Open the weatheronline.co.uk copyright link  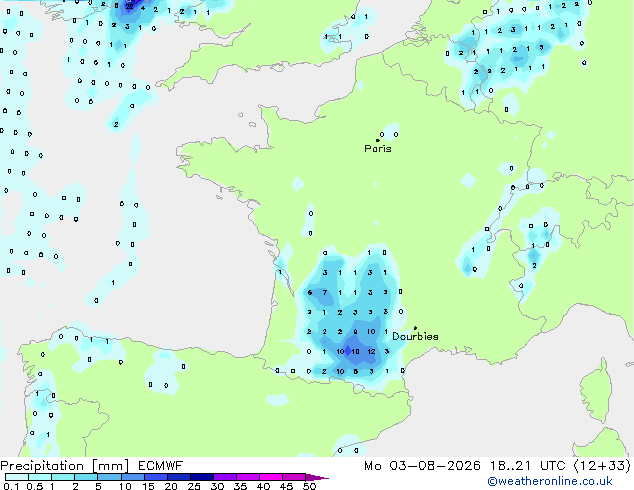550,481
